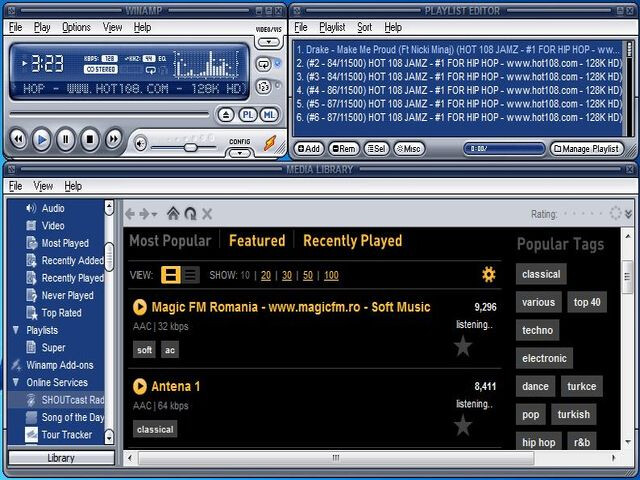This screenshot has height=480, width=640.
Task: Switch to the Featured tab
Action: (x=257, y=240)
